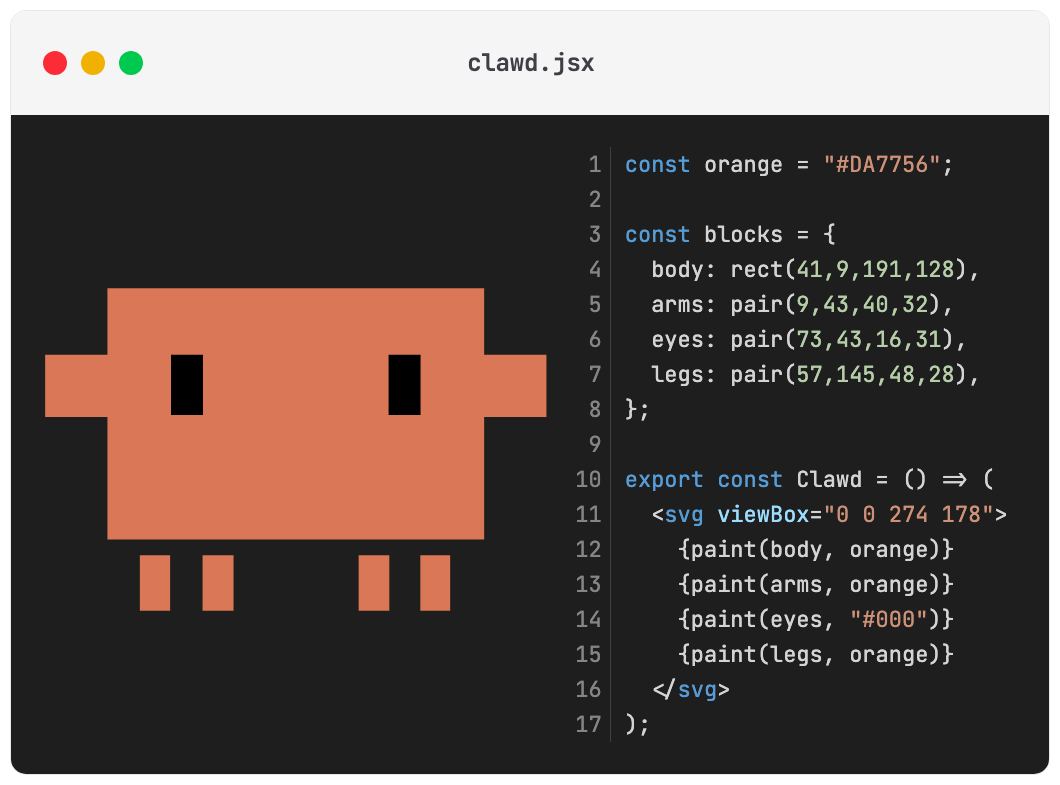Screen dimensions: 1060x785
Task: Click the leftmost leg of the creature
Action: [155, 583]
